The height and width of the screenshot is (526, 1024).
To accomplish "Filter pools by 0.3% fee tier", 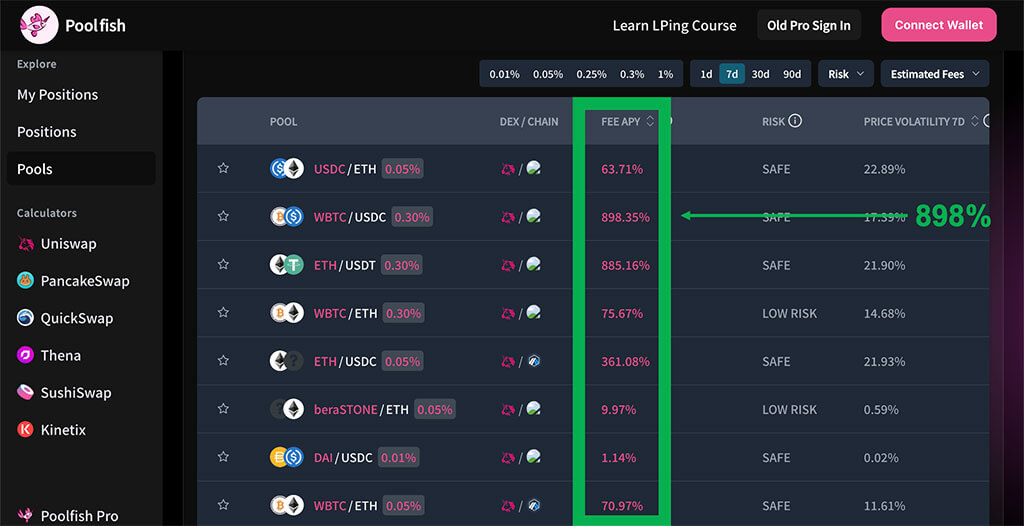I will click(x=632, y=74).
